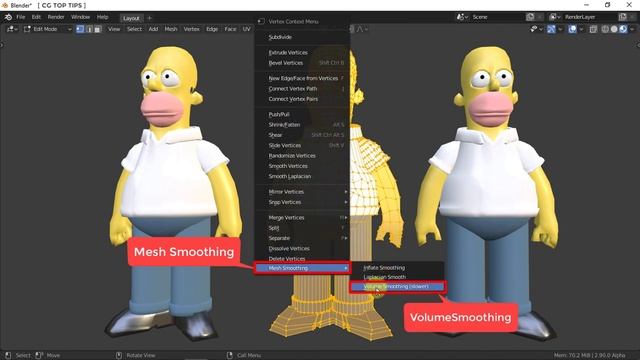Open the Window menu
This screenshot has height=360, width=640.
pos(80,17)
